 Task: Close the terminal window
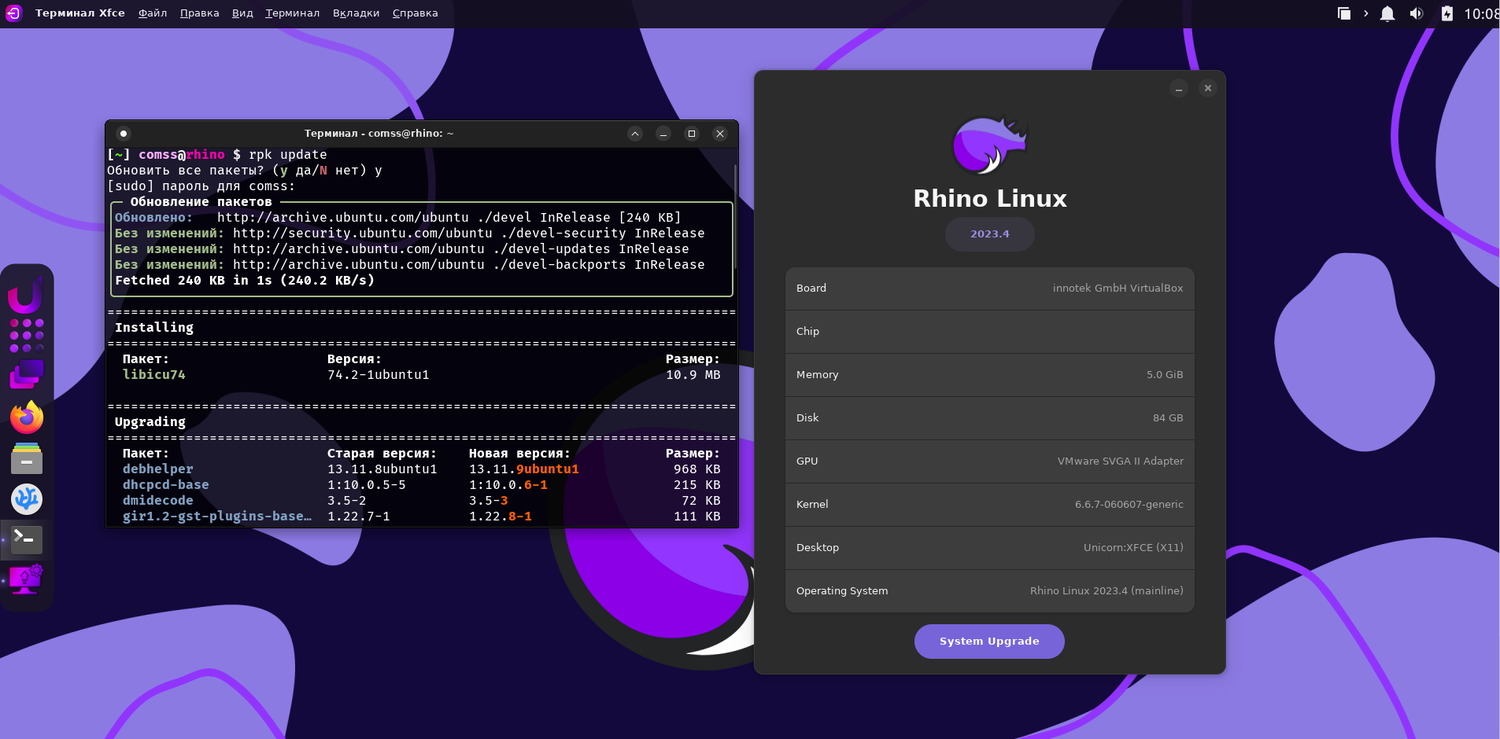pyautogui.click(x=720, y=133)
